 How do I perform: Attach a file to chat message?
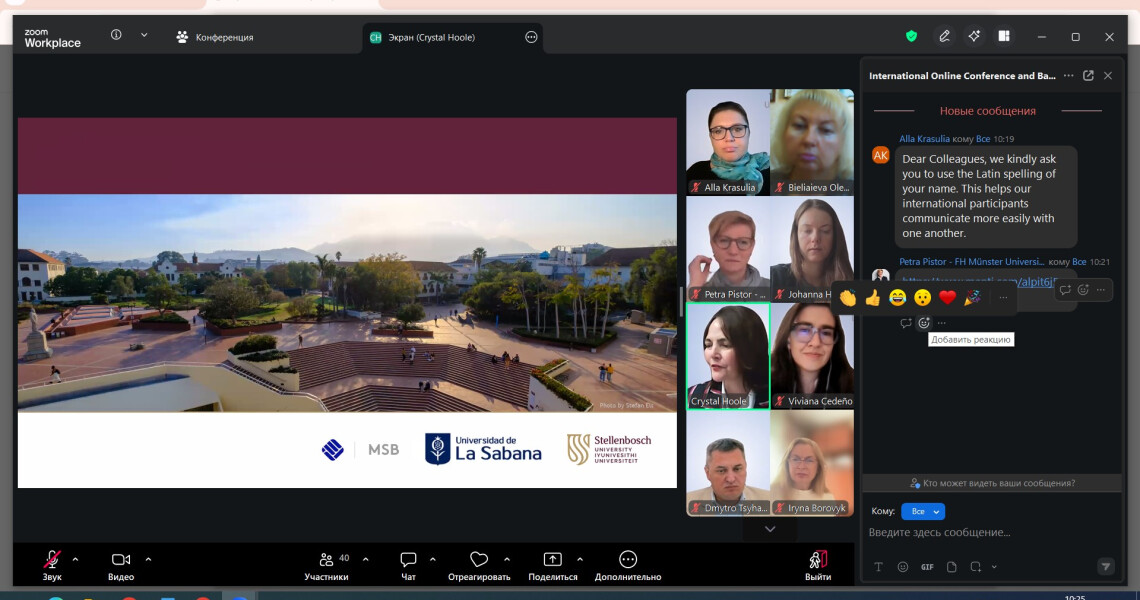pos(952,567)
